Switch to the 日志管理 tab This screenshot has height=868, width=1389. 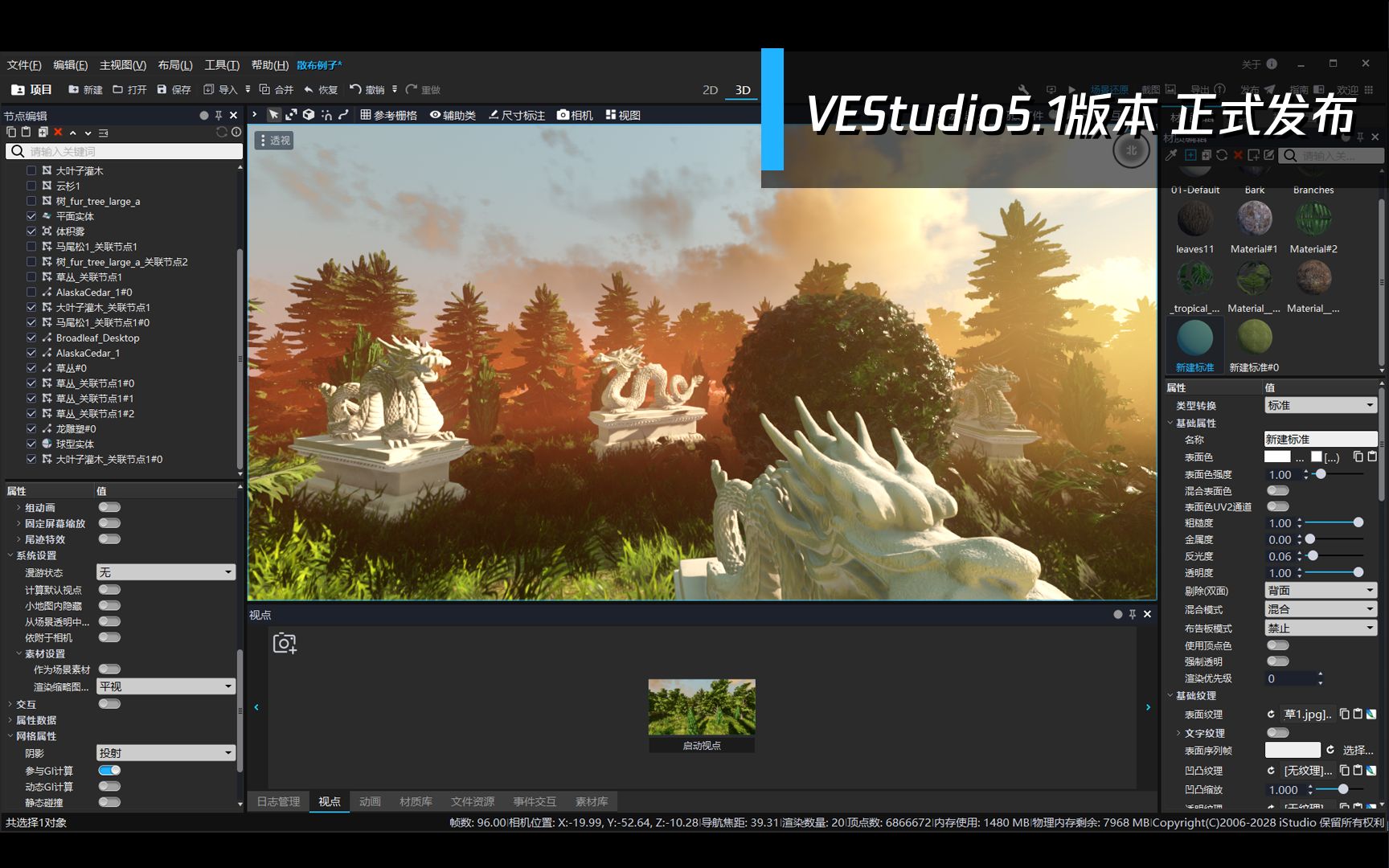pyautogui.click(x=278, y=801)
